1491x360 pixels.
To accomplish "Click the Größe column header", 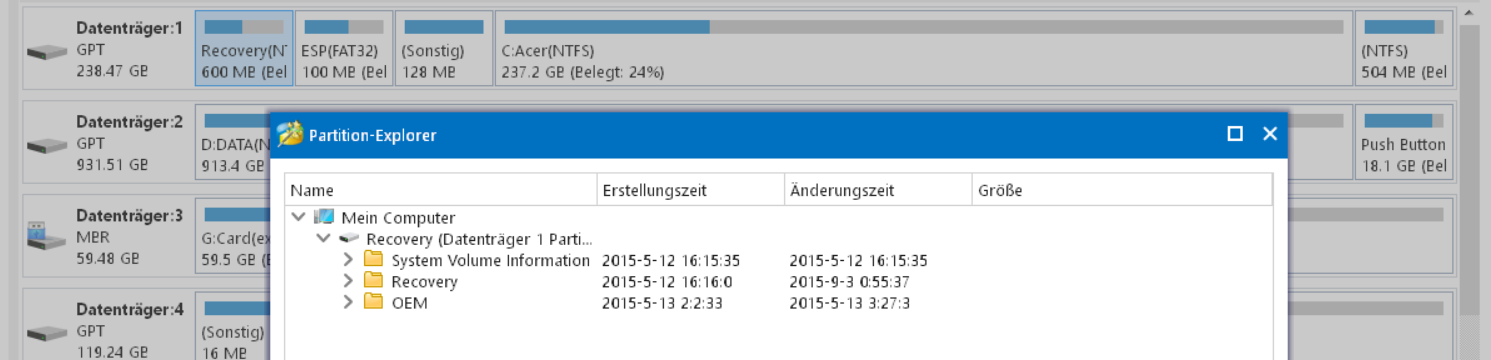I will [x=1122, y=190].
